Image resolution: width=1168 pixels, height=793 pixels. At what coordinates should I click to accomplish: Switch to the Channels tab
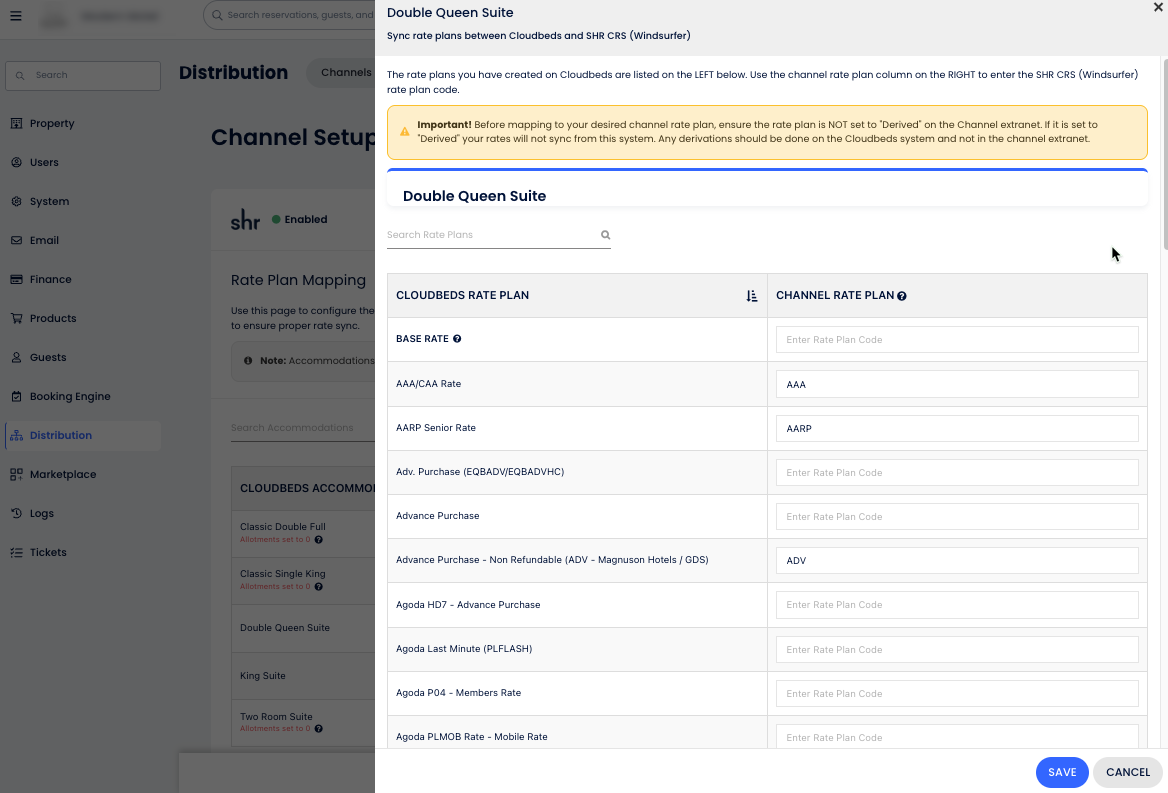(x=346, y=72)
